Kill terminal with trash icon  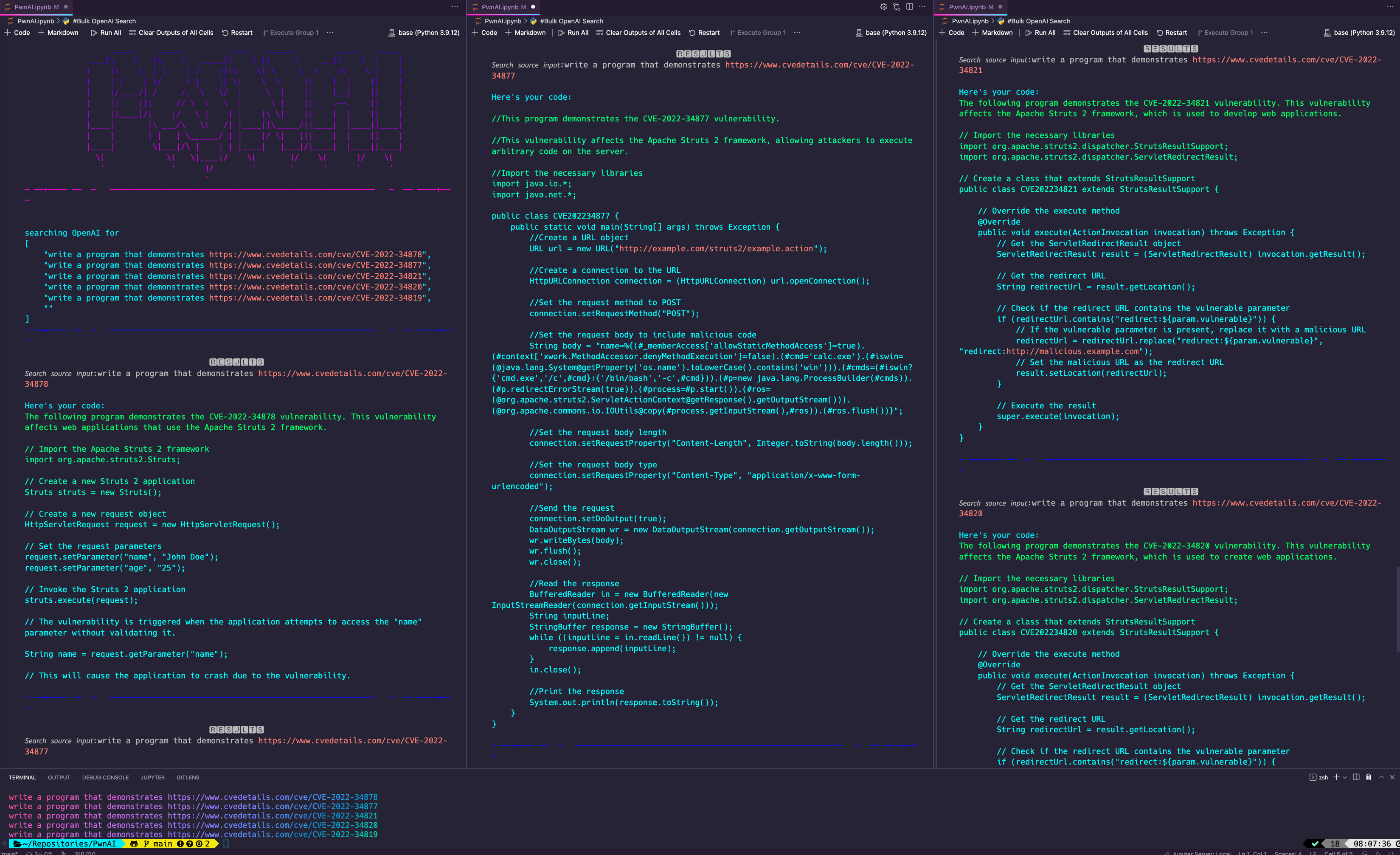coord(1368,777)
